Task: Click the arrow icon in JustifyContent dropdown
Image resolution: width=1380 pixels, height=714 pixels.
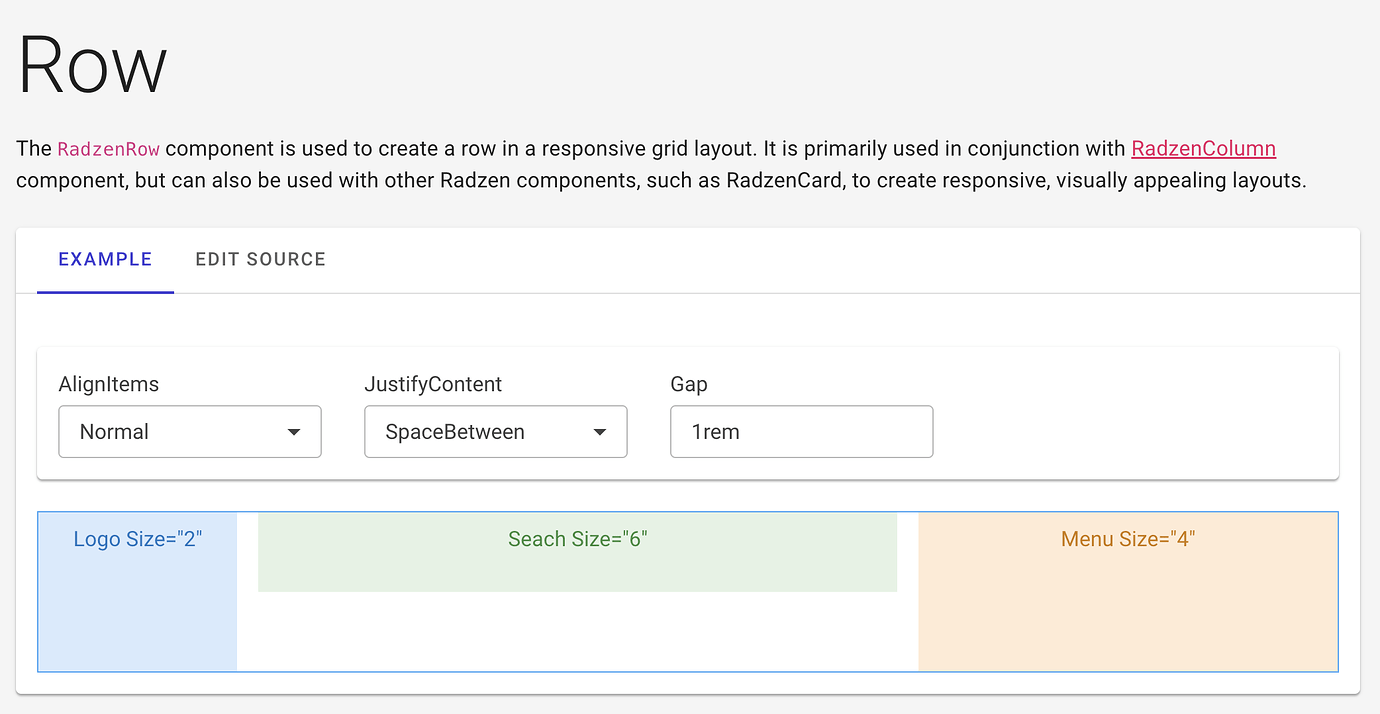Action: [x=600, y=432]
